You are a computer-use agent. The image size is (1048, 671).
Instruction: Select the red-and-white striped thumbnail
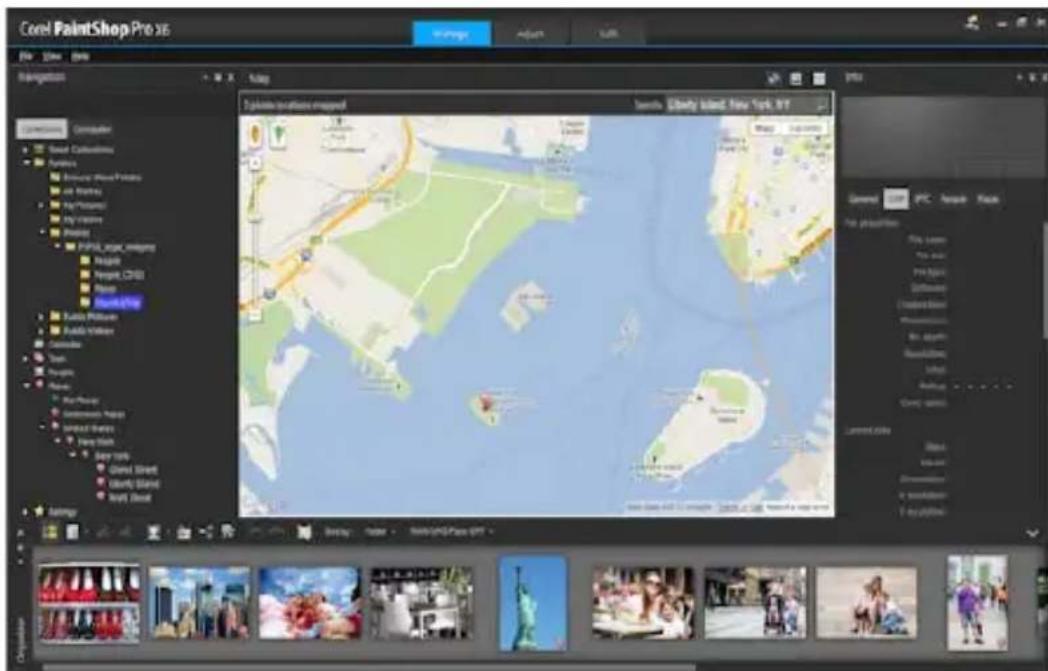[90, 603]
